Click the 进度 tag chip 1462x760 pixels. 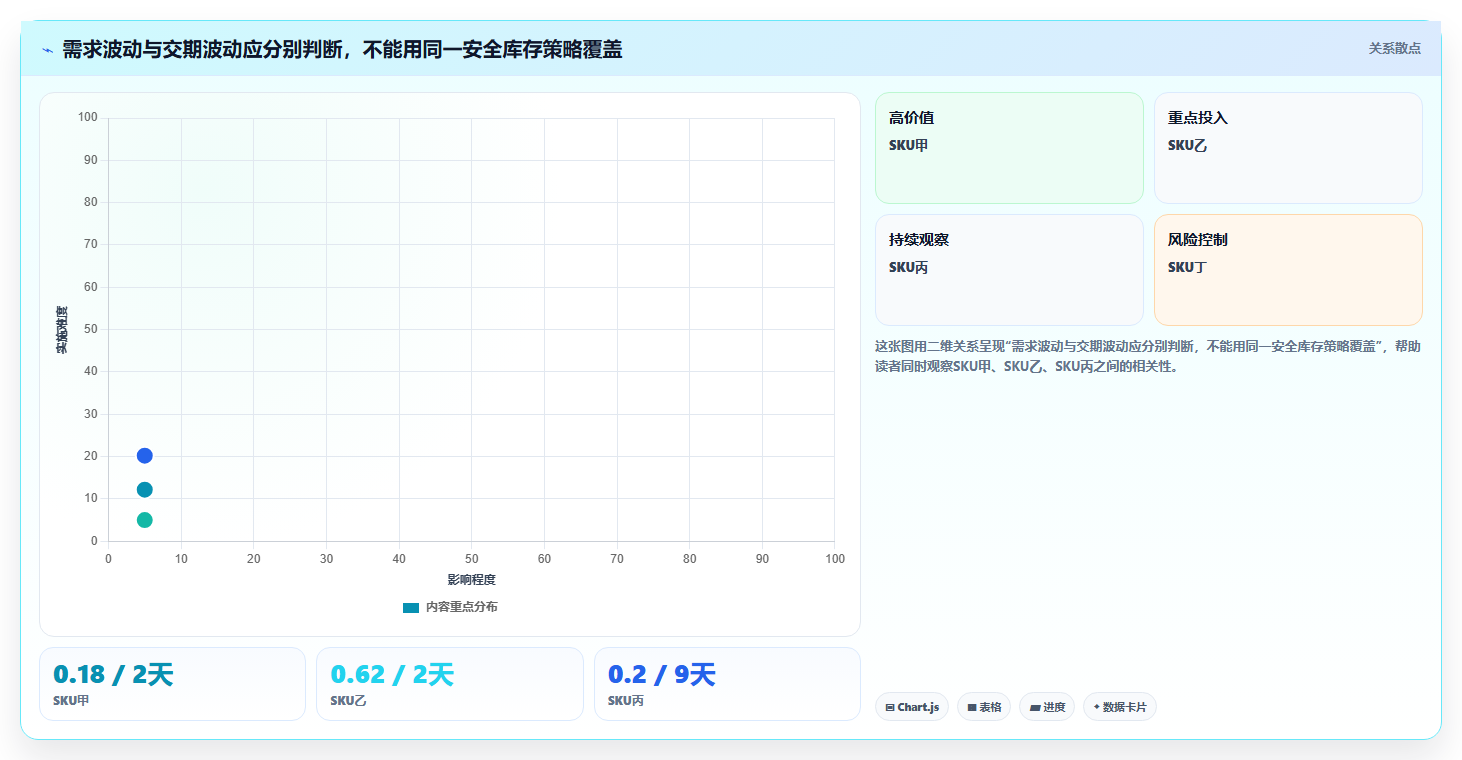coord(1047,707)
